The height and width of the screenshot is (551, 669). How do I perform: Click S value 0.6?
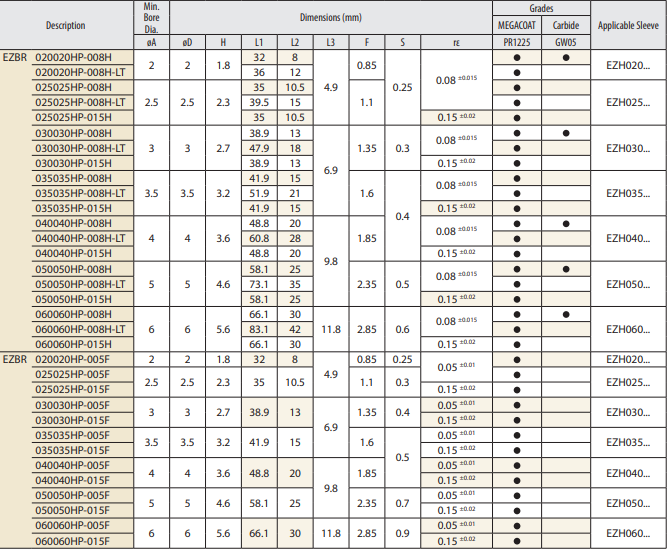402,329
